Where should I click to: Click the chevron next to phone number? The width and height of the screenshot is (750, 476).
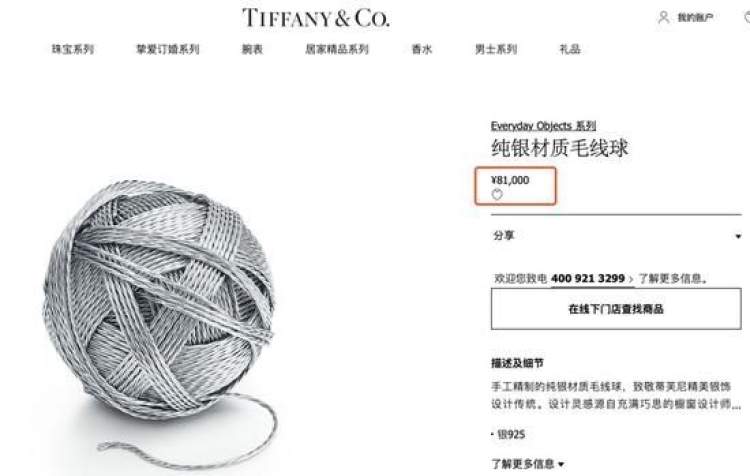pos(631,279)
